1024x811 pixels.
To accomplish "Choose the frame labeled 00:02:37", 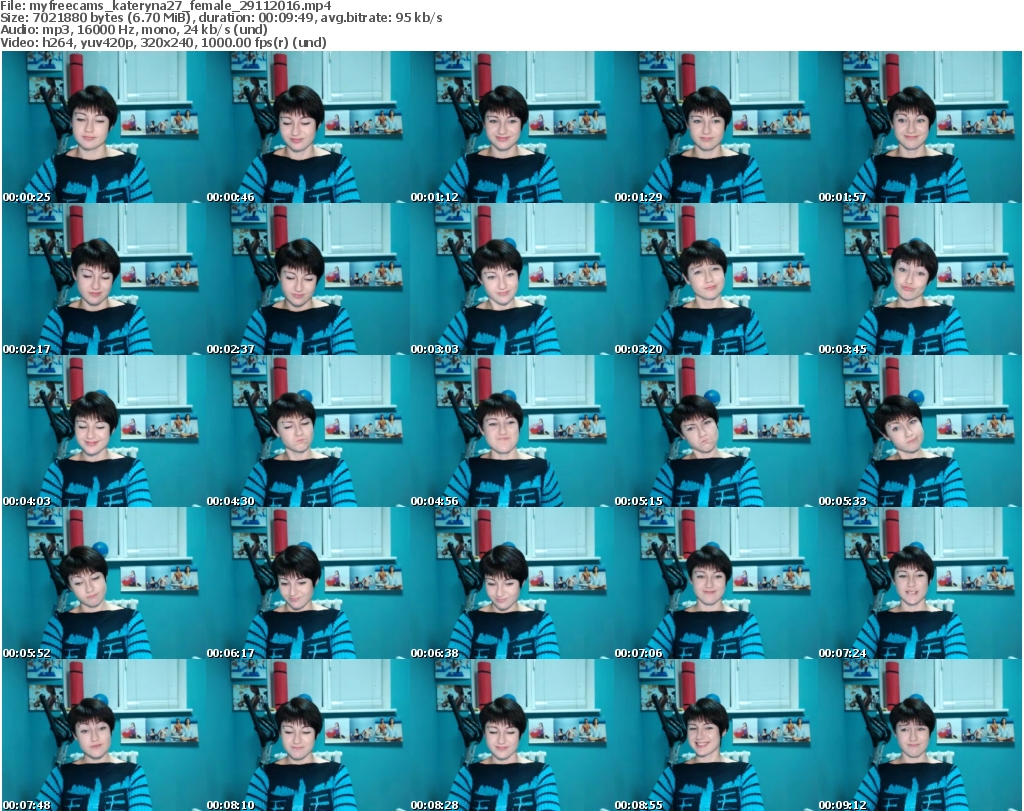I will (x=308, y=279).
